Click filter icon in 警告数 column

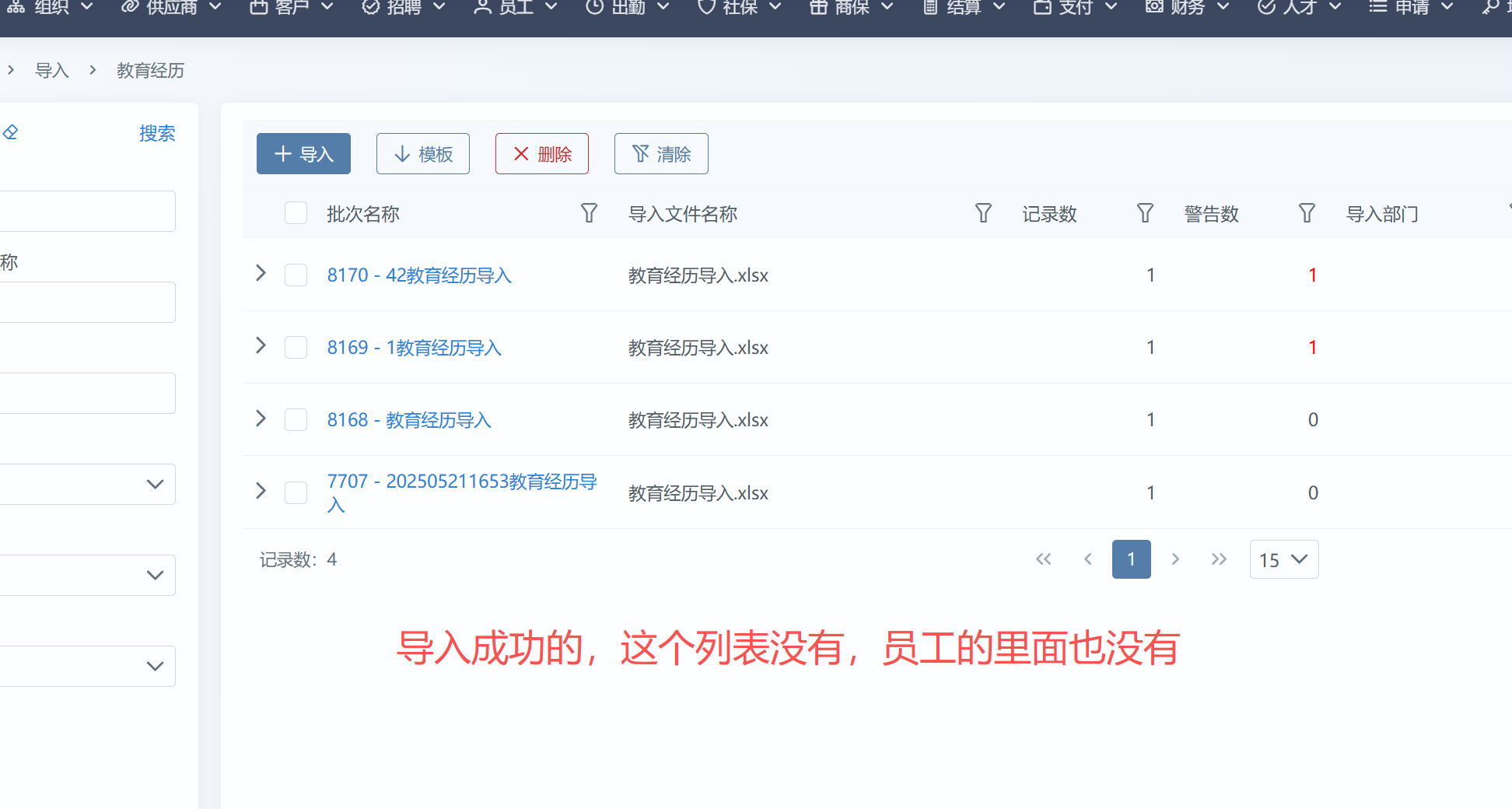1307,213
